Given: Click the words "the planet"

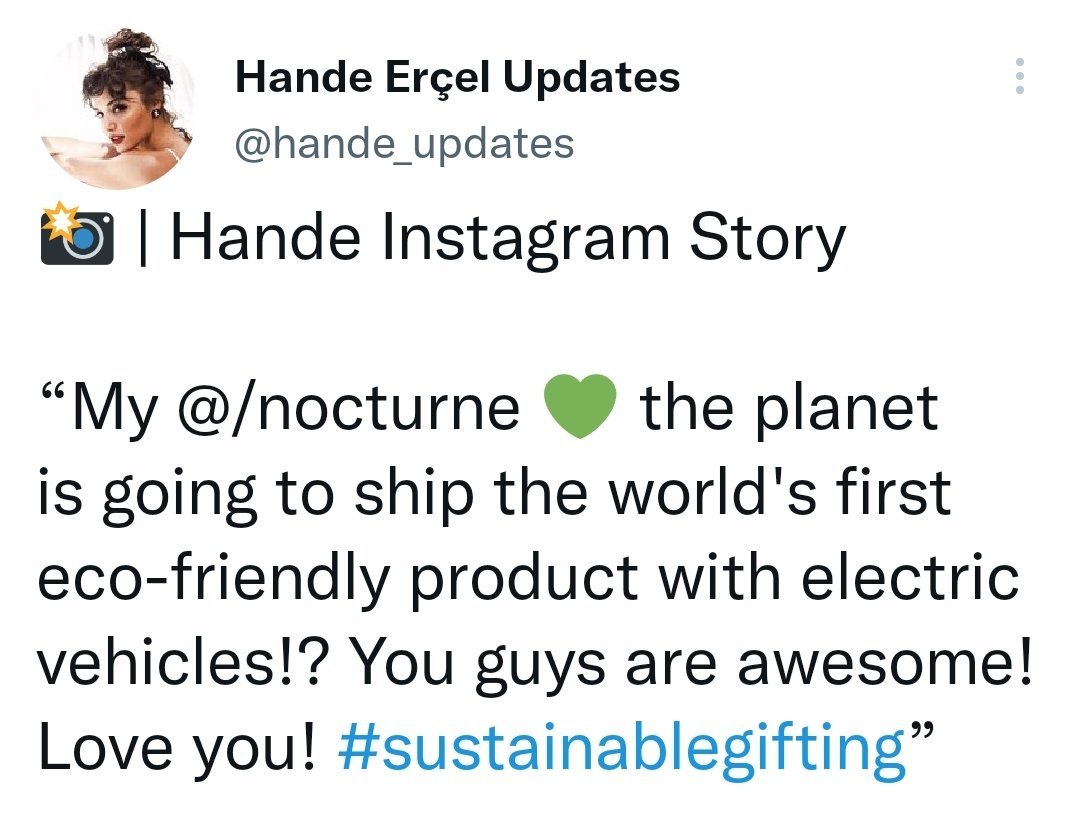Looking at the screenshot, I should click(x=789, y=409).
